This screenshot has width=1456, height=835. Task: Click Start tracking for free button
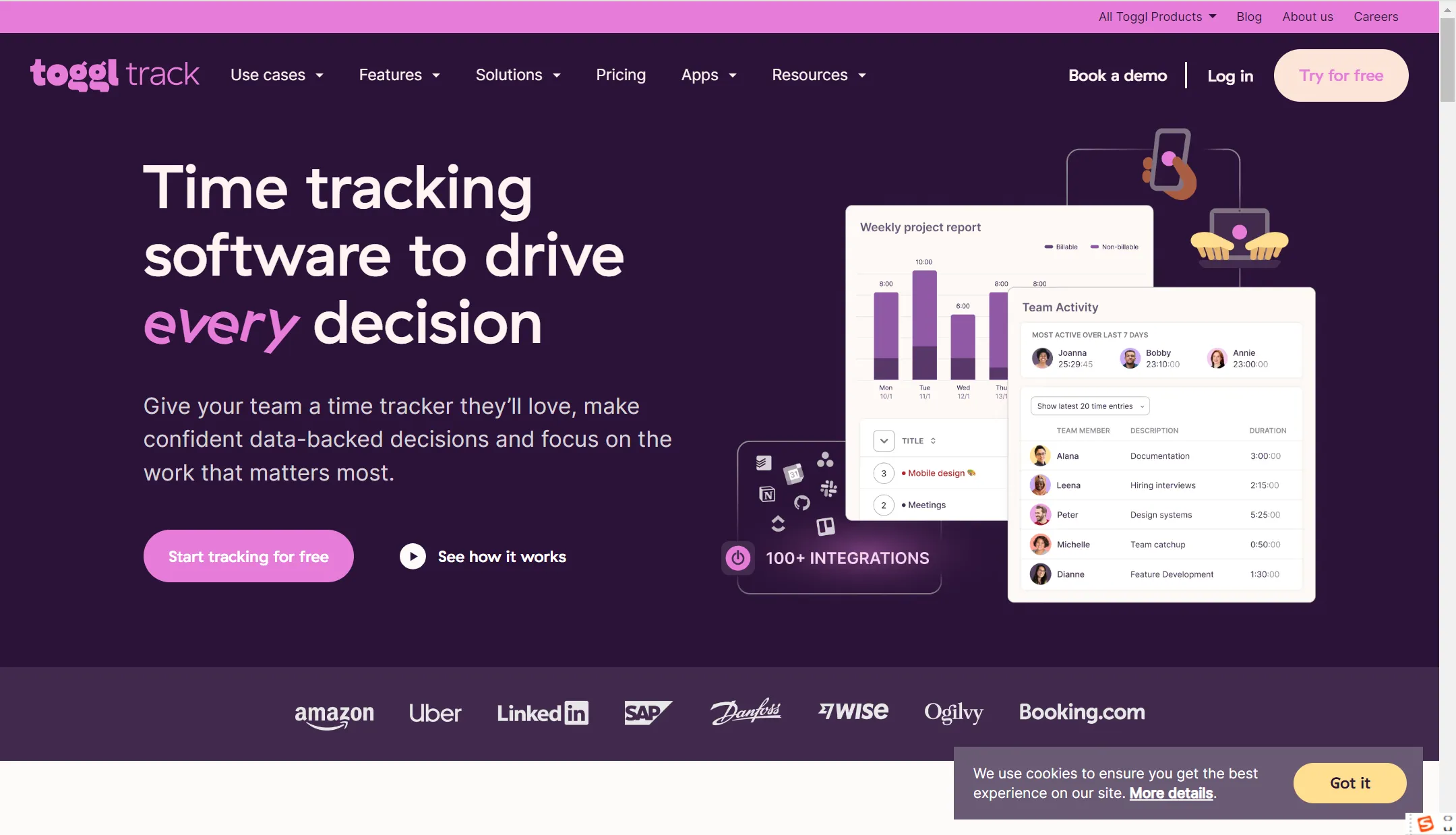click(x=248, y=556)
